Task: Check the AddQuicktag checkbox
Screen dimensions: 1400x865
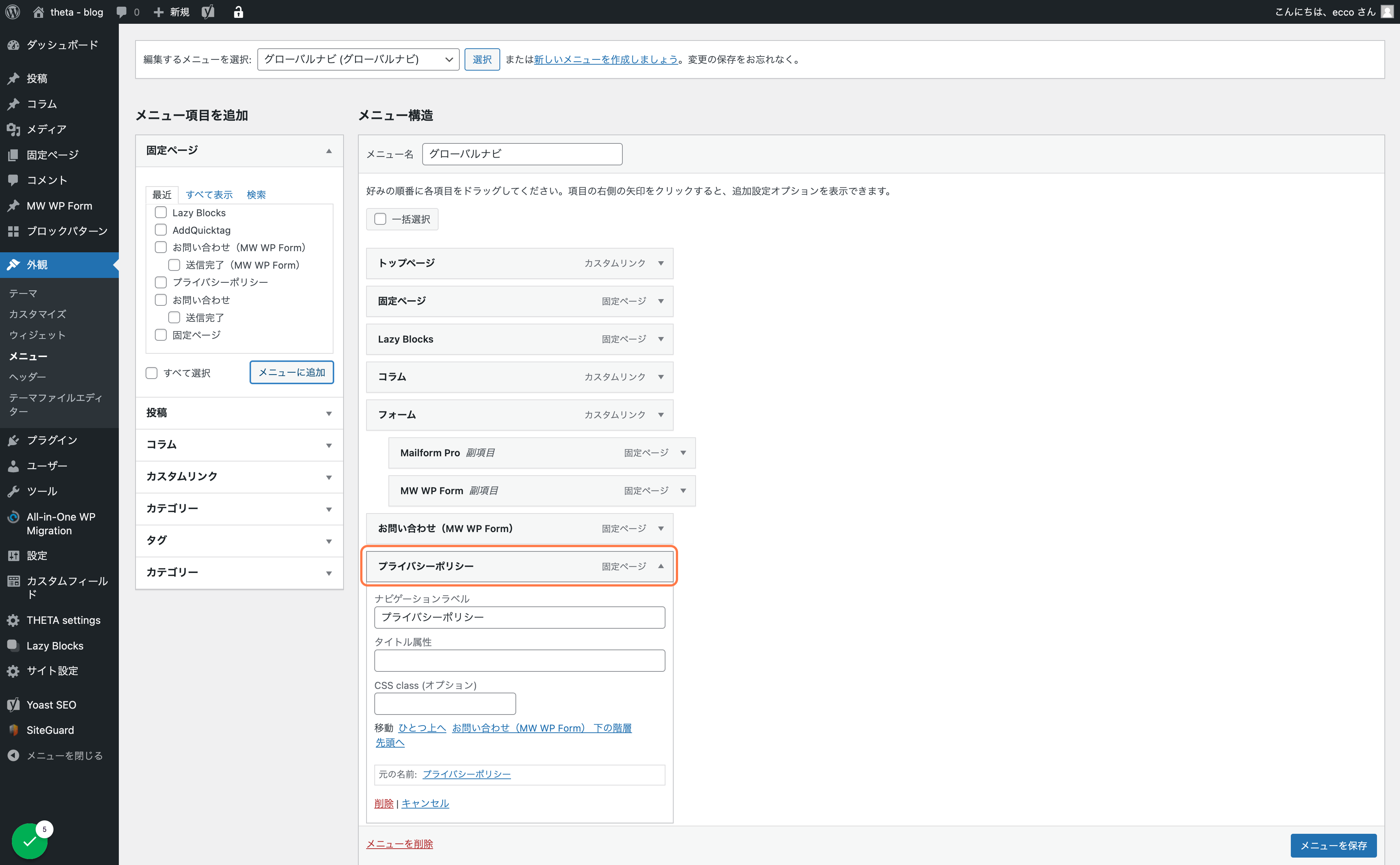Action: [161, 230]
